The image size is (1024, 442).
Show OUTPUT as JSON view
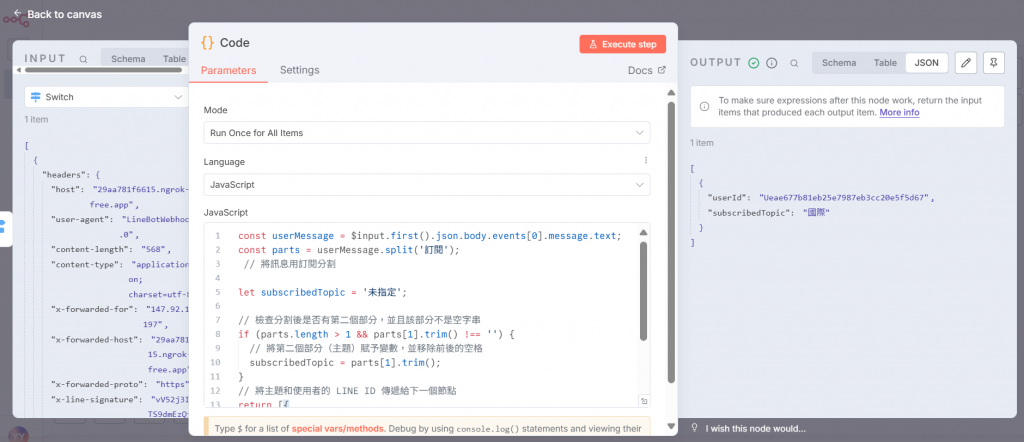pyautogui.click(x=926, y=63)
